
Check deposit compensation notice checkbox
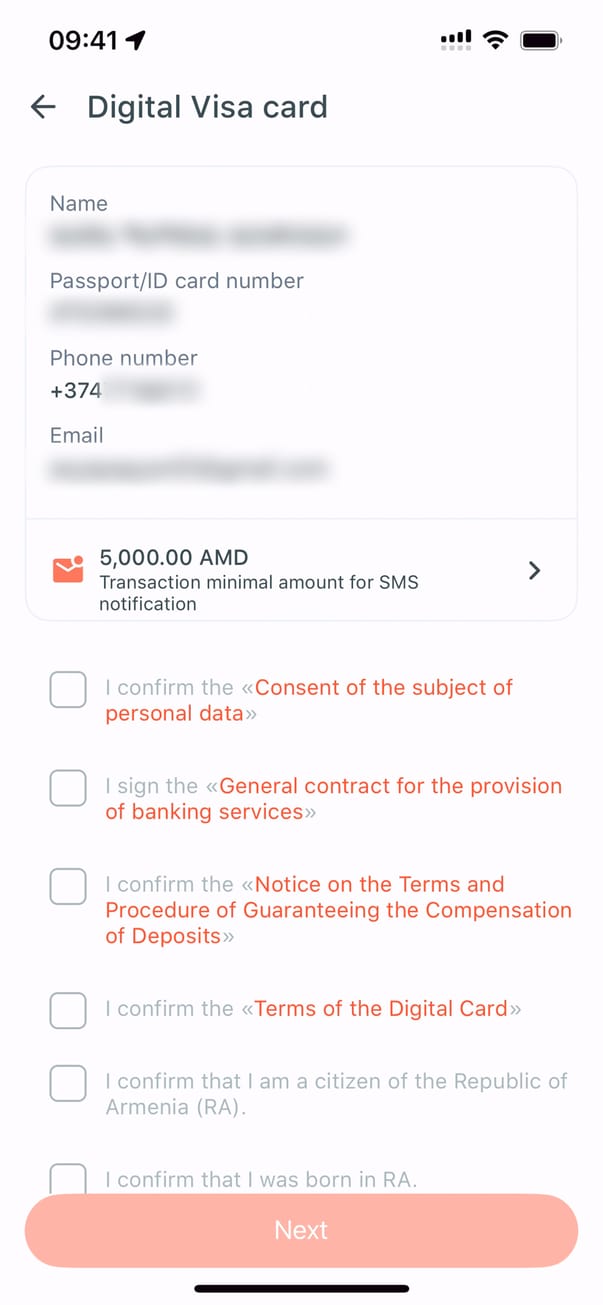click(68, 886)
